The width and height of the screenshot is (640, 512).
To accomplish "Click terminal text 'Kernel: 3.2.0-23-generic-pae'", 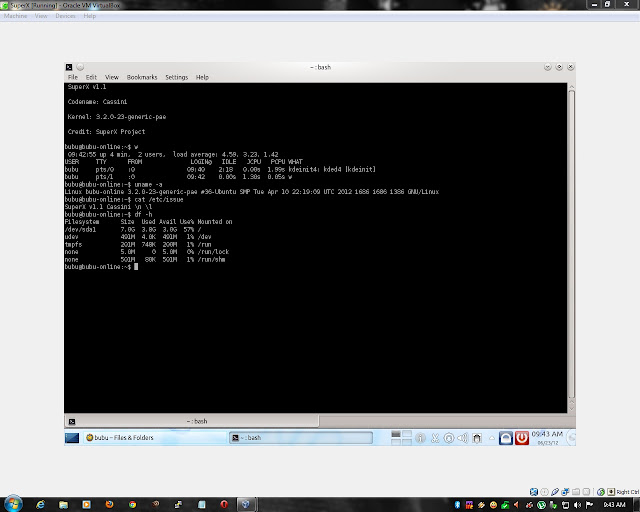I will click(117, 117).
